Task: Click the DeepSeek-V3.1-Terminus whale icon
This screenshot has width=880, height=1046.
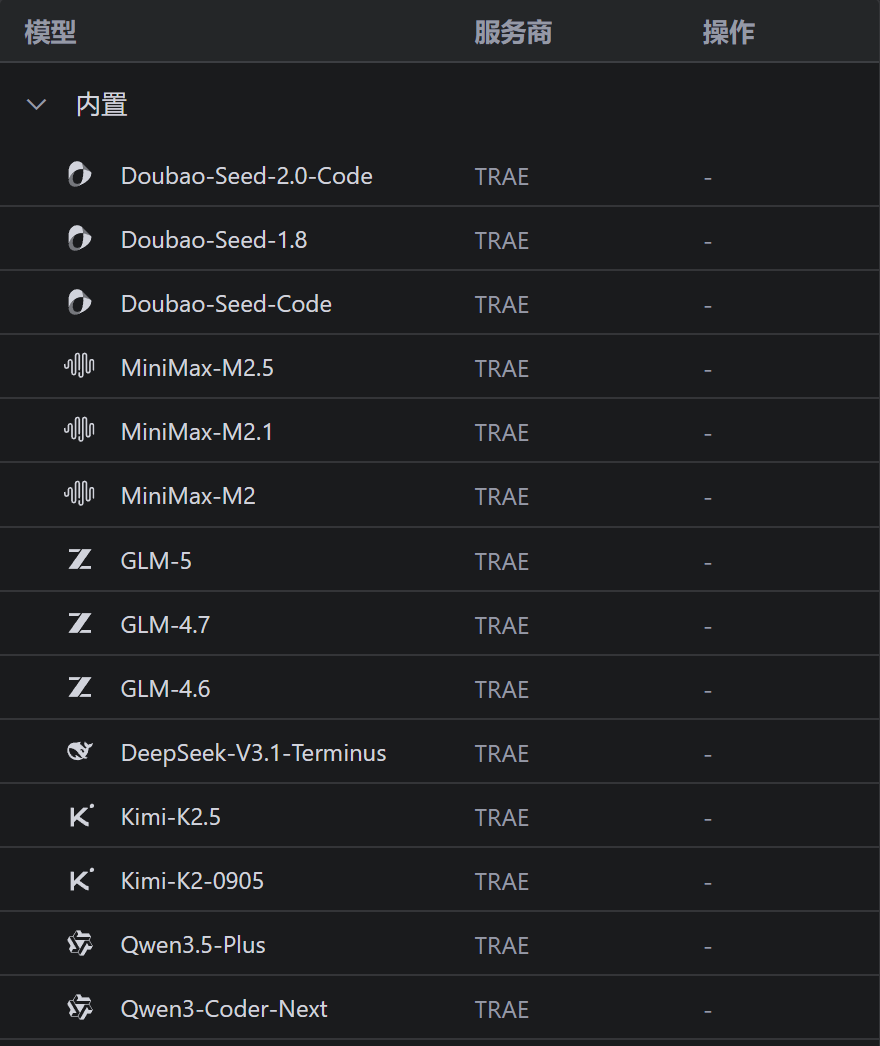Action: [80, 751]
